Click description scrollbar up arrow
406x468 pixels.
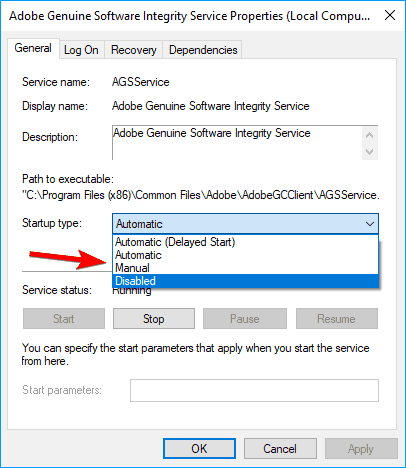click(x=369, y=135)
